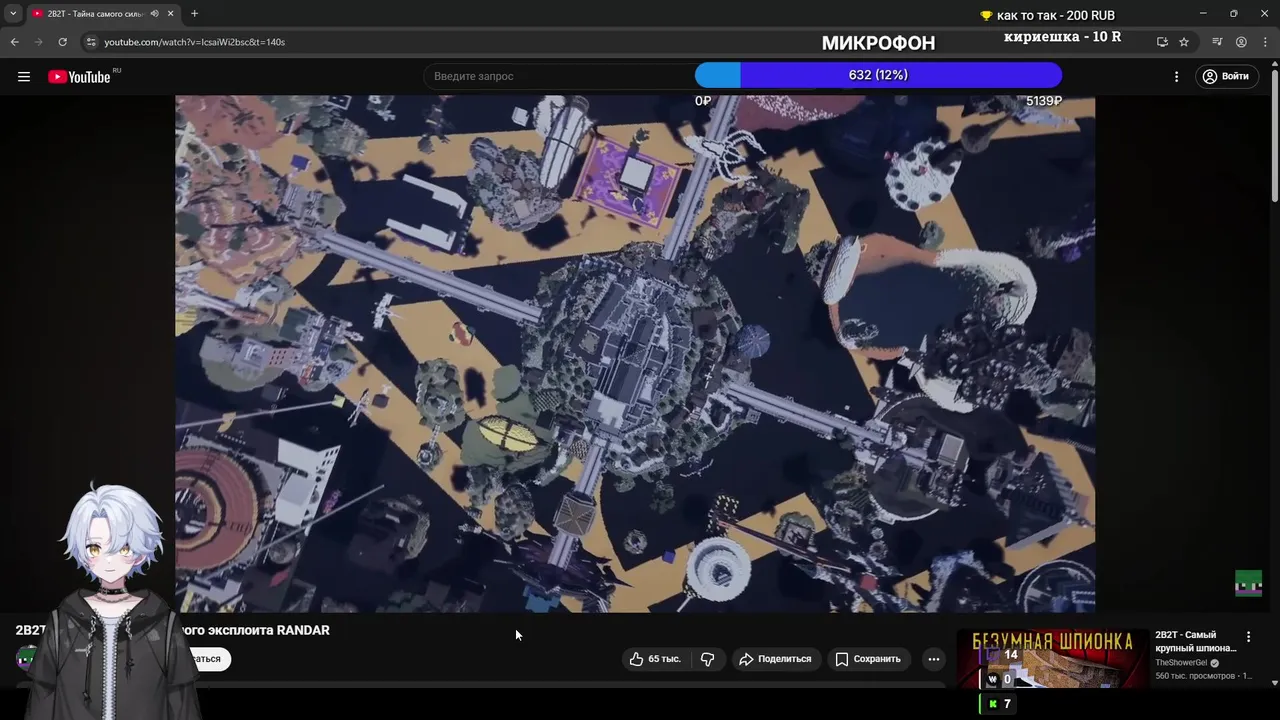Open the БЕЗУМНАЯ ШПИОНКА video thumbnail

1052,658
